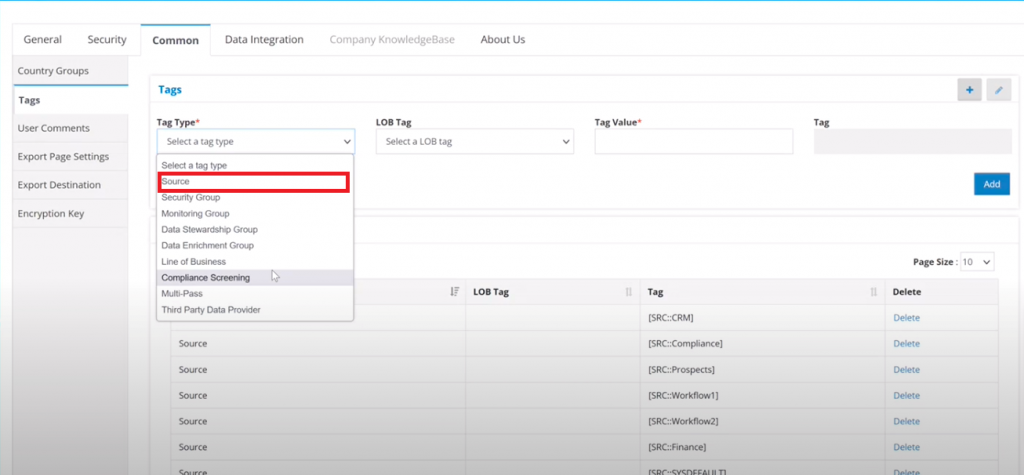Screen dimensions: 1024x475
Task: Go to the About Us tab
Action: (502, 40)
